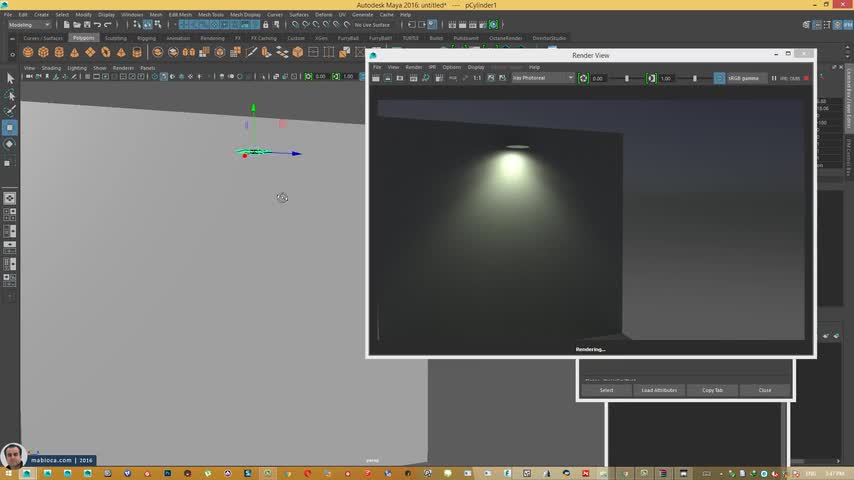This screenshot has height=480, width=854.
Task: Click the Load Attributes button
Action: [659, 390]
